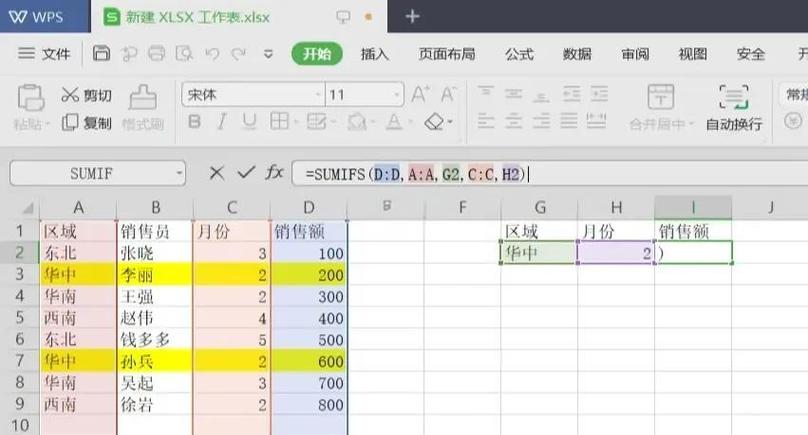The height and width of the screenshot is (435, 808).
Task: Click the paste clipboard icon
Action: pos(30,98)
